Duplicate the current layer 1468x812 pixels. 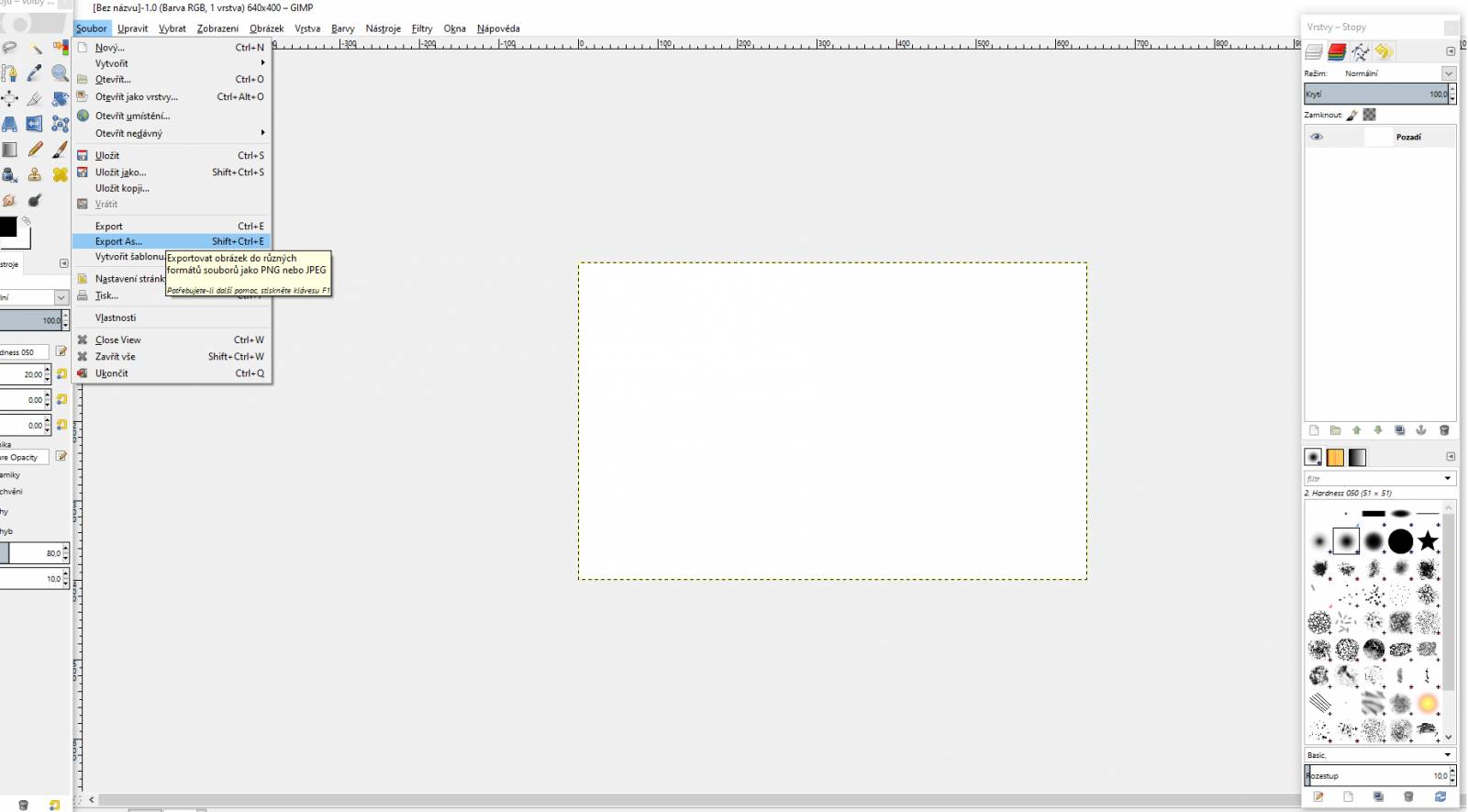(x=1399, y=430)
